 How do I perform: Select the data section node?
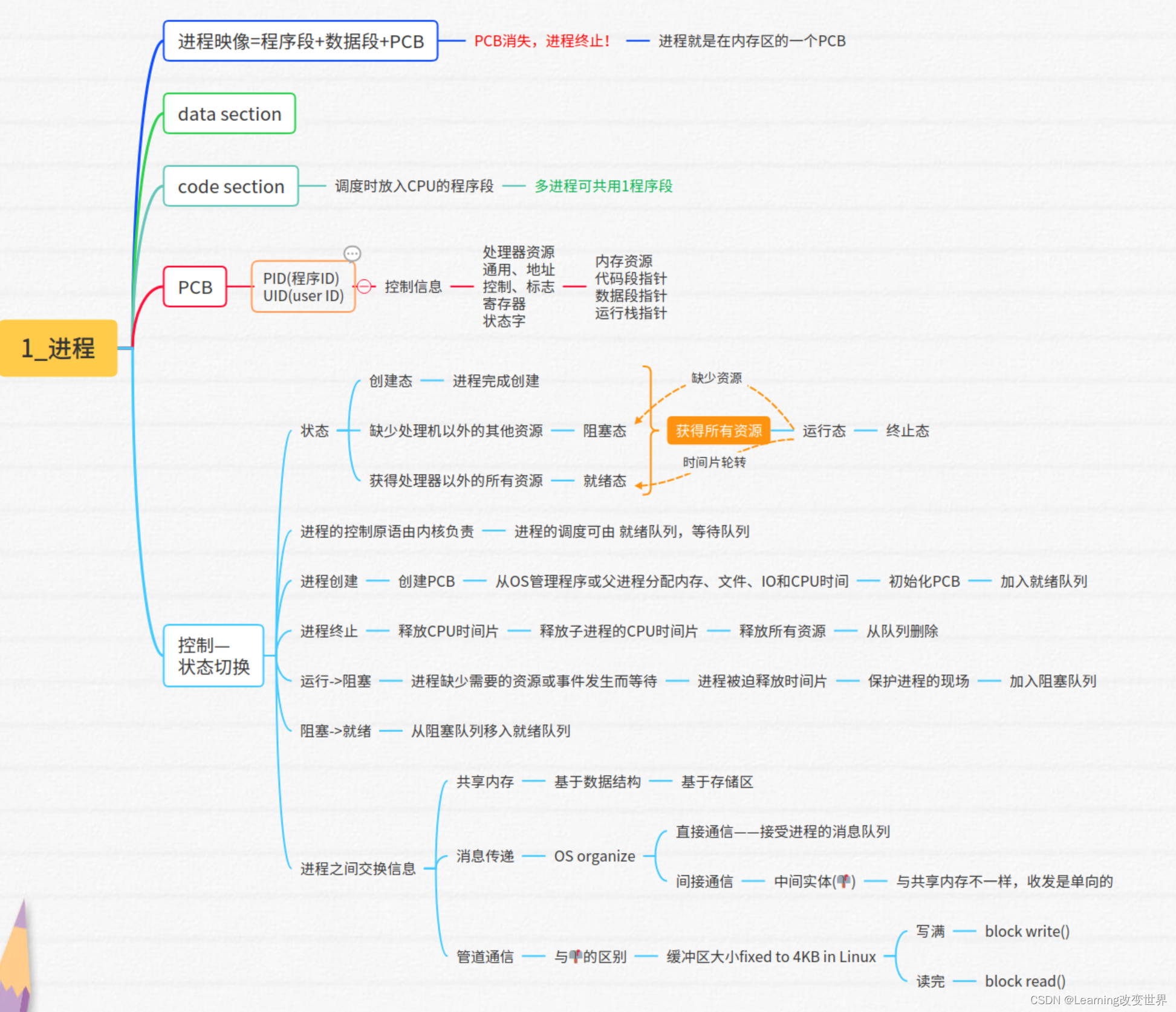pos(229,114)
